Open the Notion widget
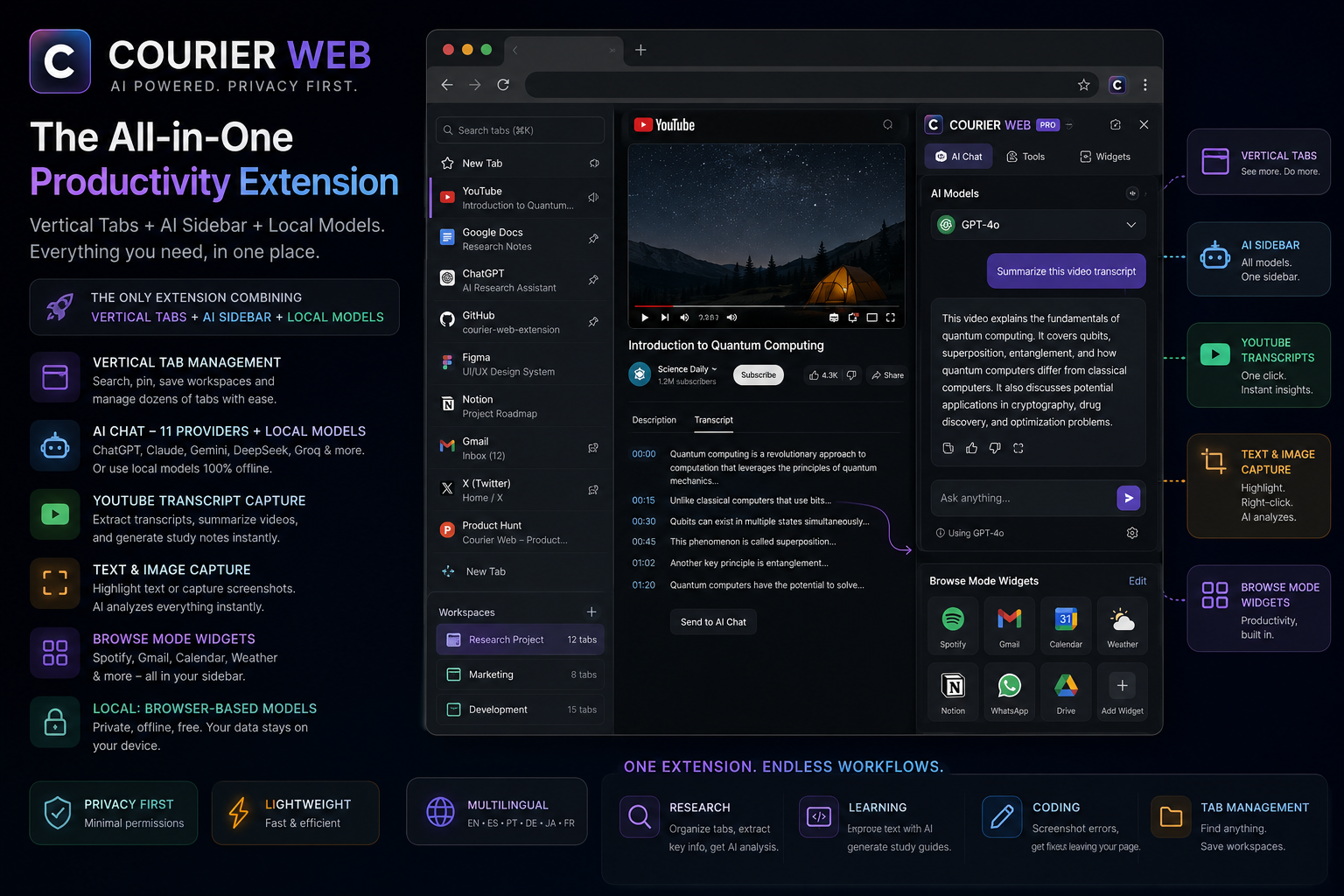The width and height of the screenshot is (1344, 896). 953,692
